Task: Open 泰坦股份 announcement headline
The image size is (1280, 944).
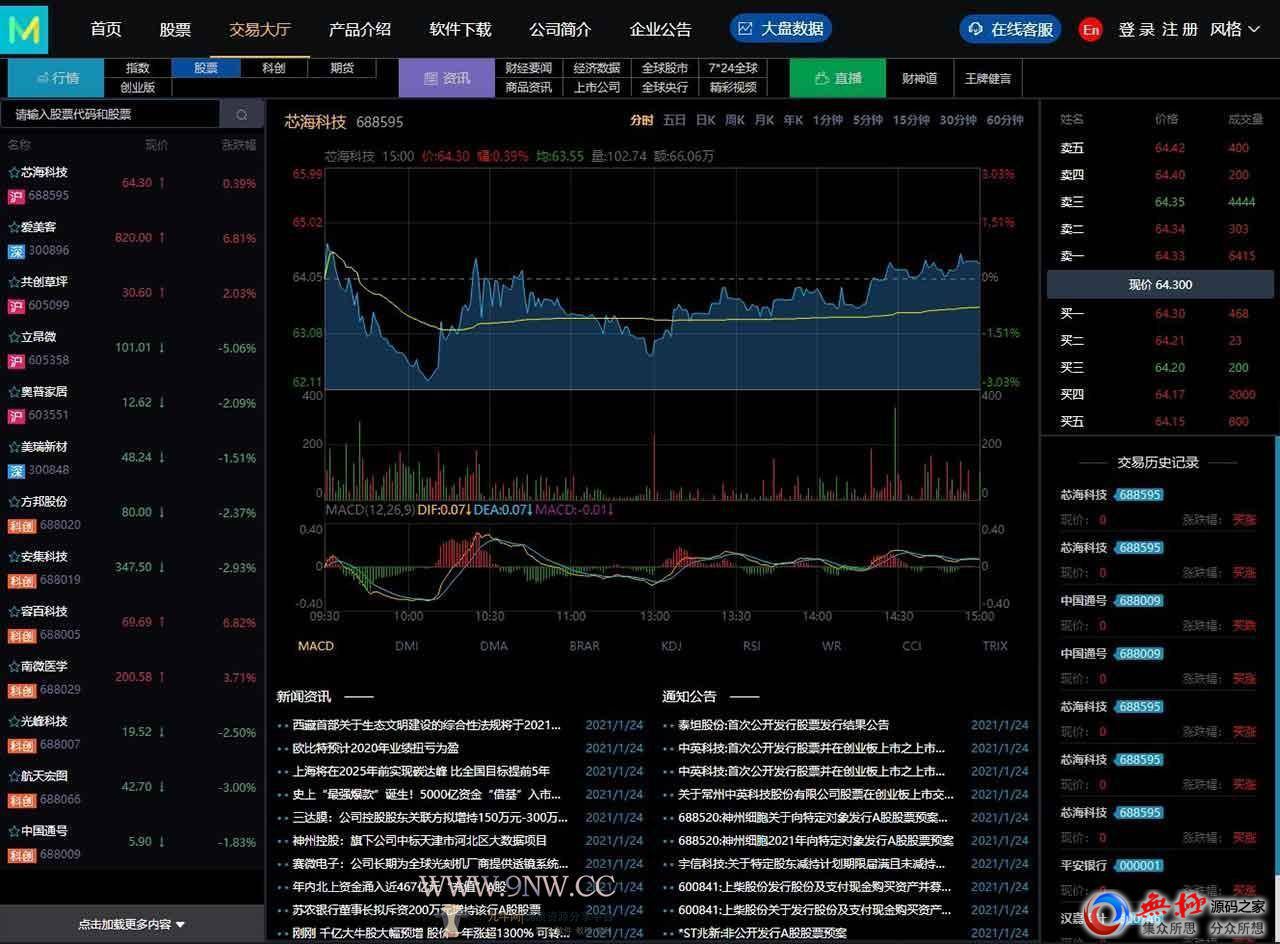Action: tap(783, 725)
